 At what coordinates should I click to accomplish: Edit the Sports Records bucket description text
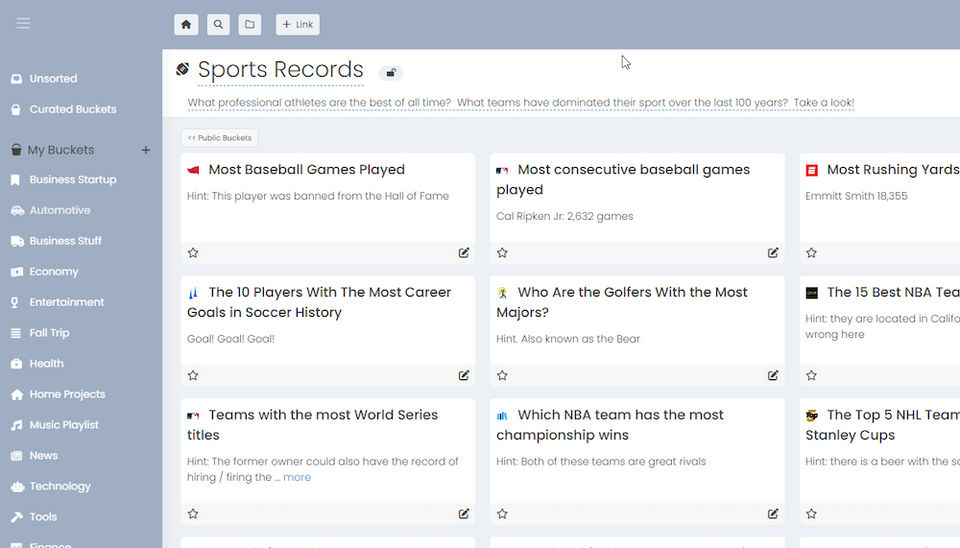click(x=520, y=103)
